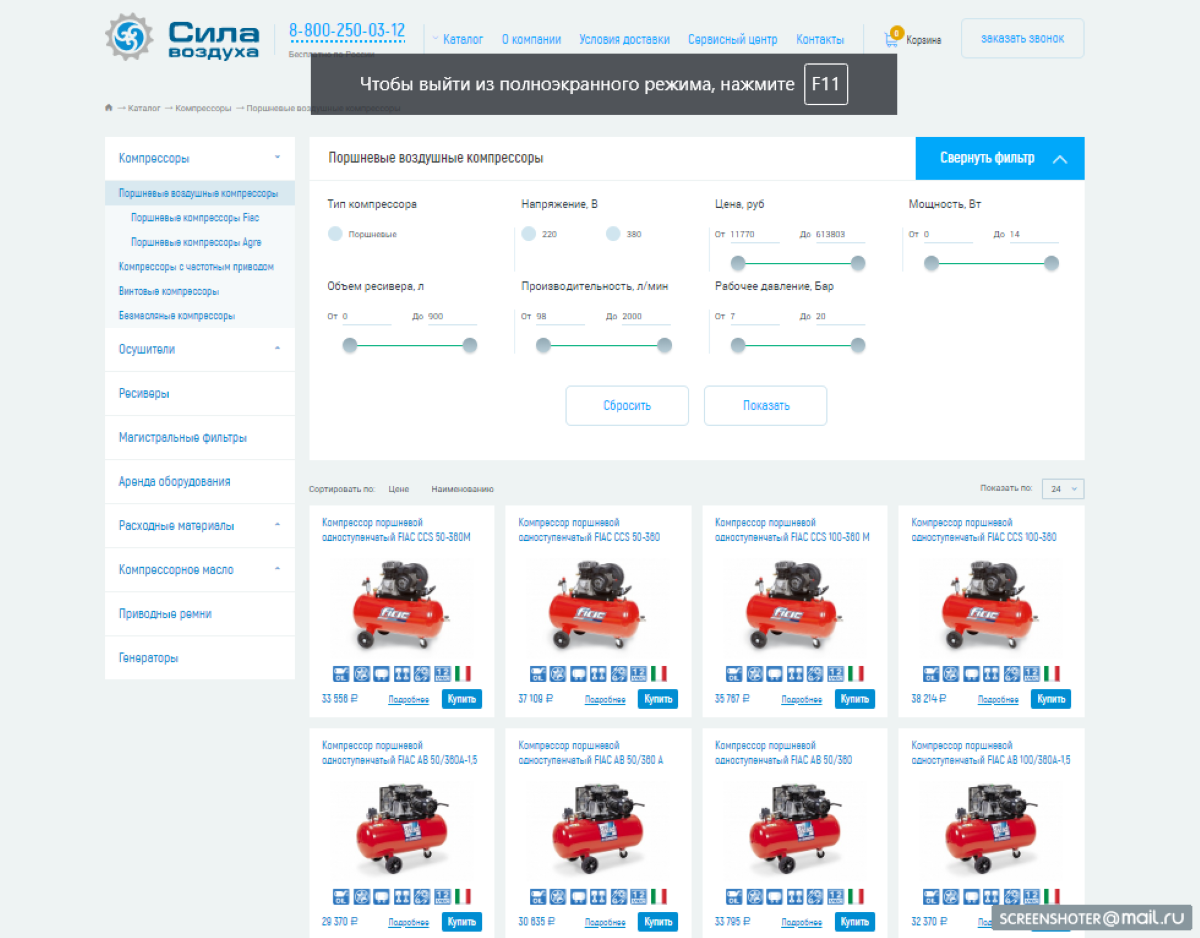Expand the Осушители sidebar section

tap(277, 349)
